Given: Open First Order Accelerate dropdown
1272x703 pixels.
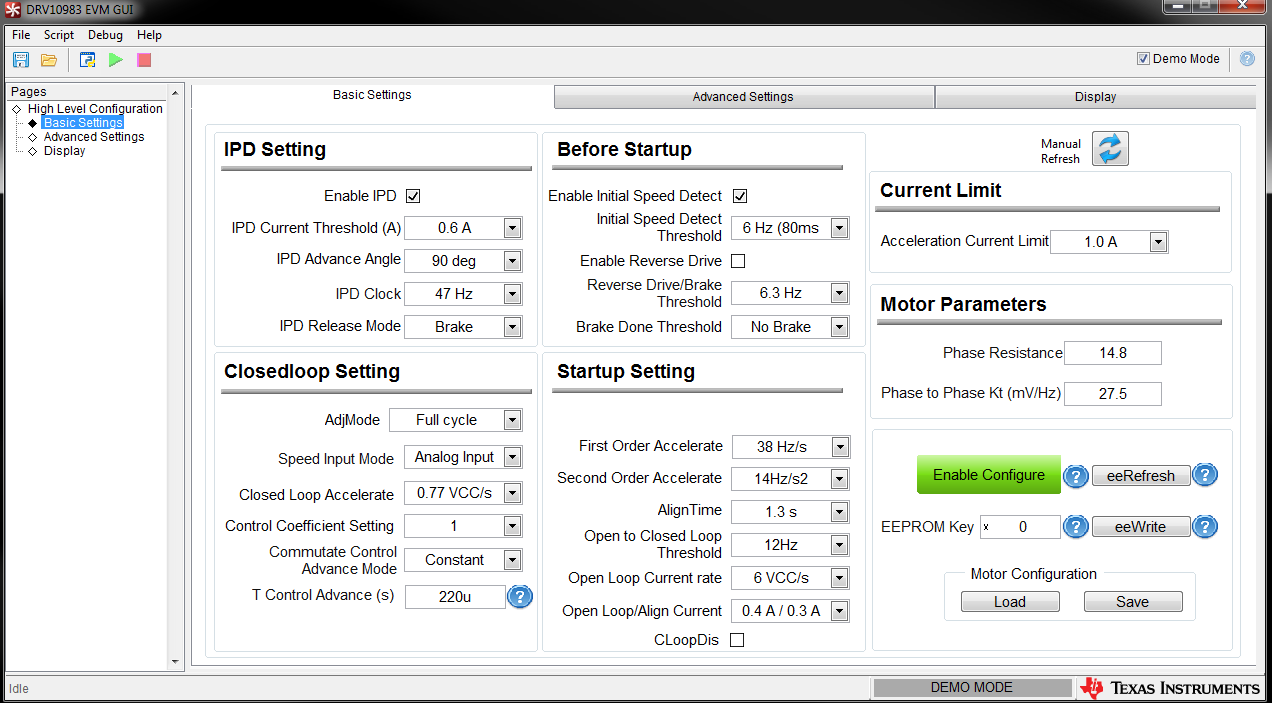Looking at the screenshot, I should click(x=790, y=447).
